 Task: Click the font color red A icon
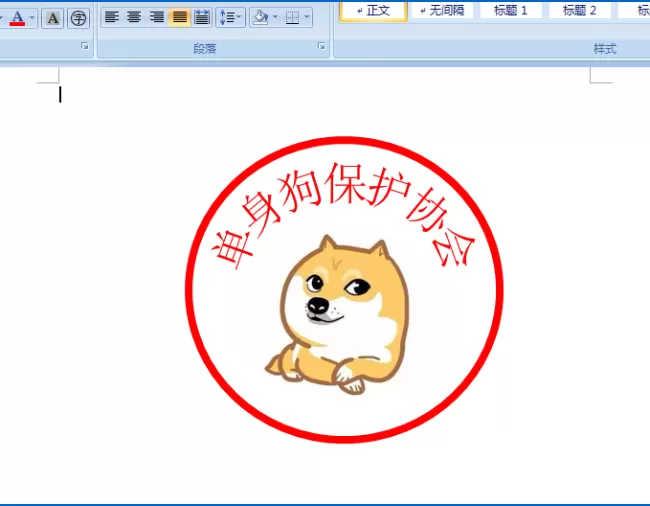click(x=17, y=18)
